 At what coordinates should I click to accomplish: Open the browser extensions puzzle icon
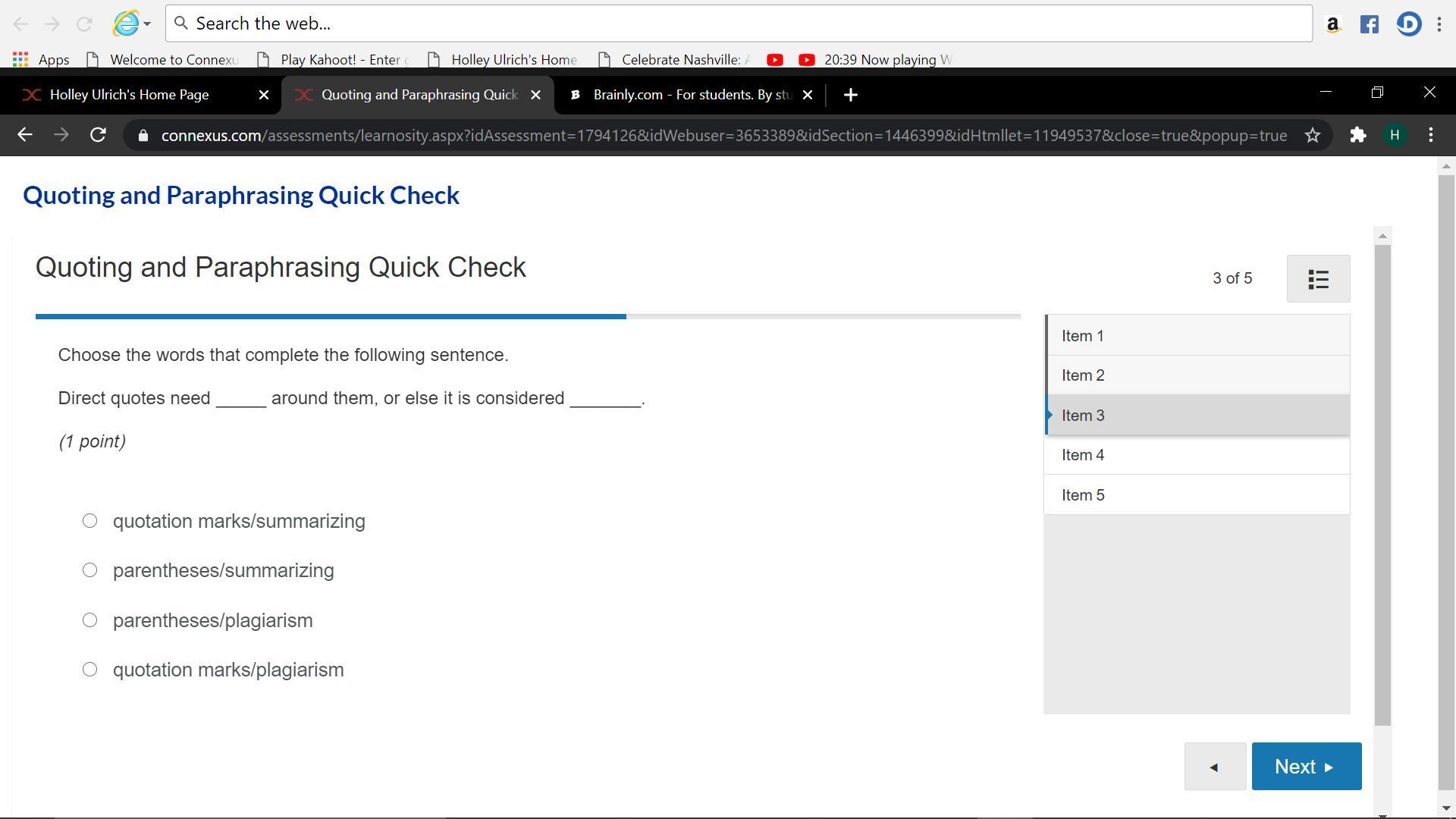1358,136
